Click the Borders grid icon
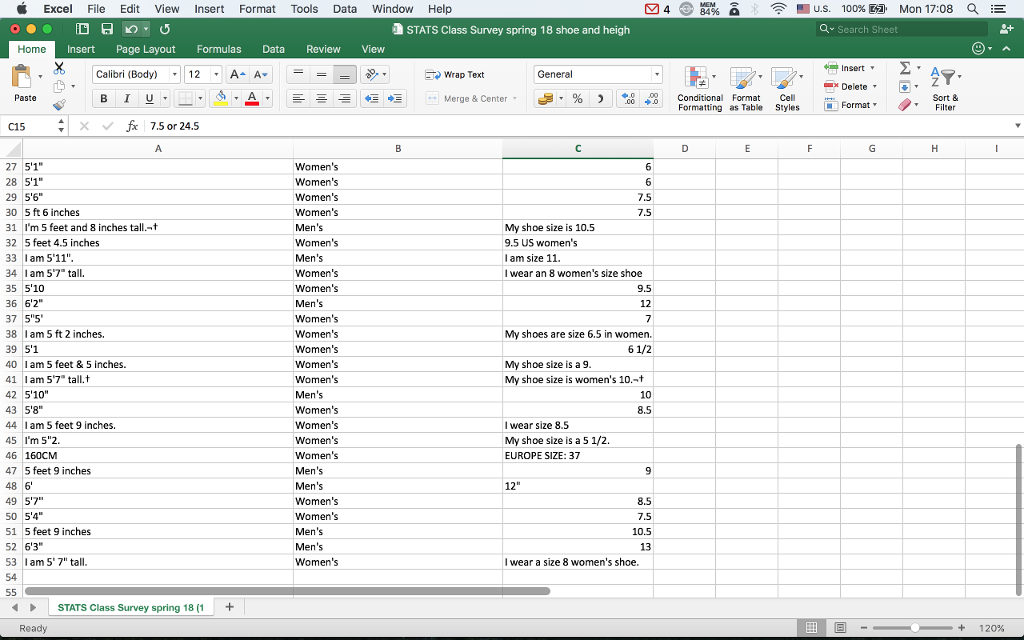The width and height of the screenshot is (1024, 640). click(x=185, y=99)
